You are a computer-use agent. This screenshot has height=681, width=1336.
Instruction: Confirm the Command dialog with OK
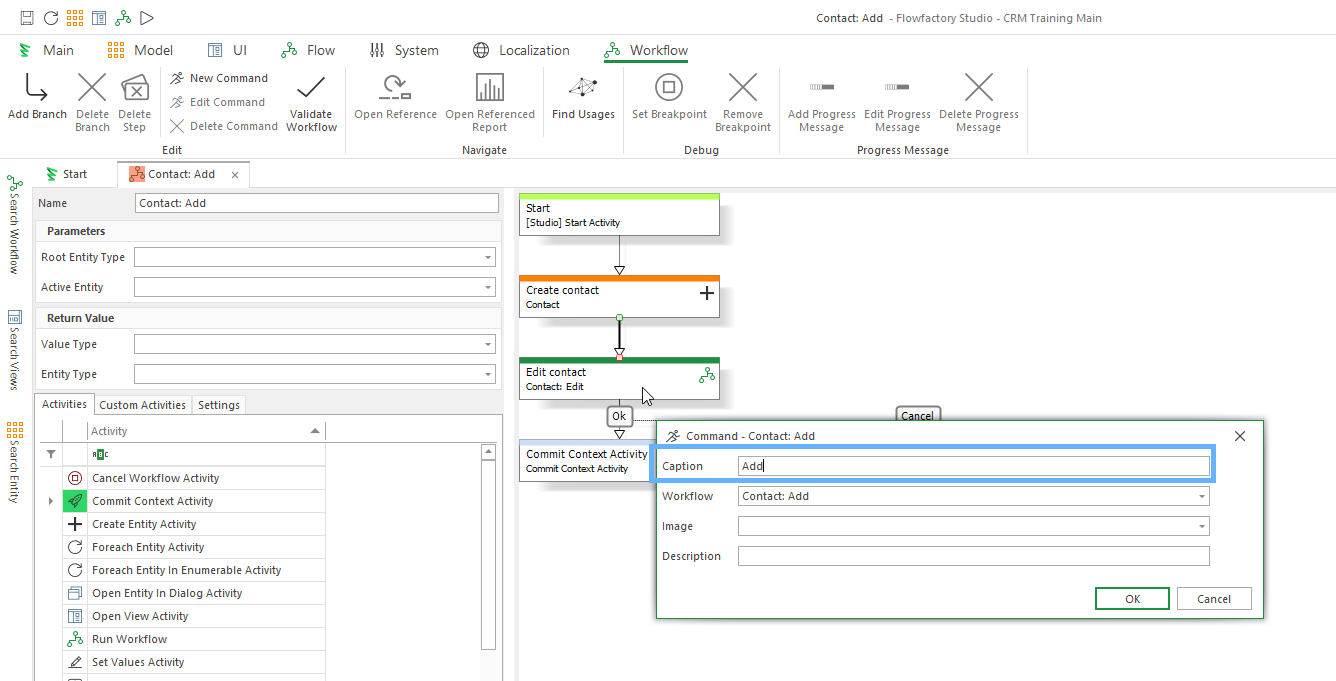coord(1132,599)
